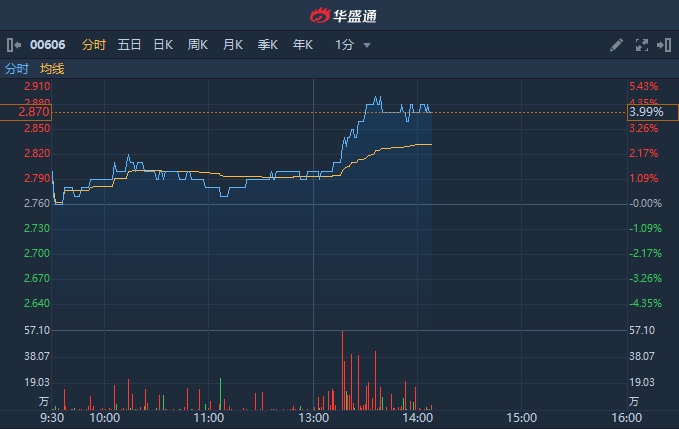This screenshot has height=429, width=679.
Task: Click the collapse-panel icon beside 00606
Action: (13, 45)
